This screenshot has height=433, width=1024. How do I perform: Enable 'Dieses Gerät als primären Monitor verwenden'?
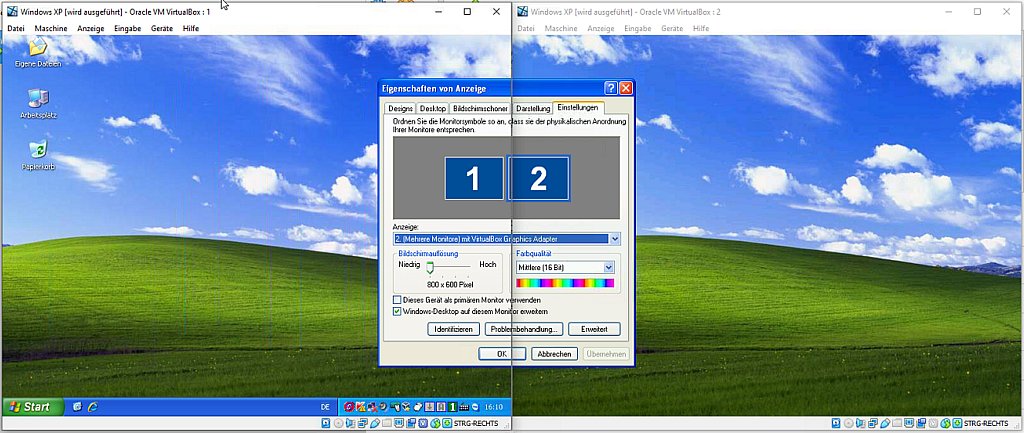(x=399, y=300)
